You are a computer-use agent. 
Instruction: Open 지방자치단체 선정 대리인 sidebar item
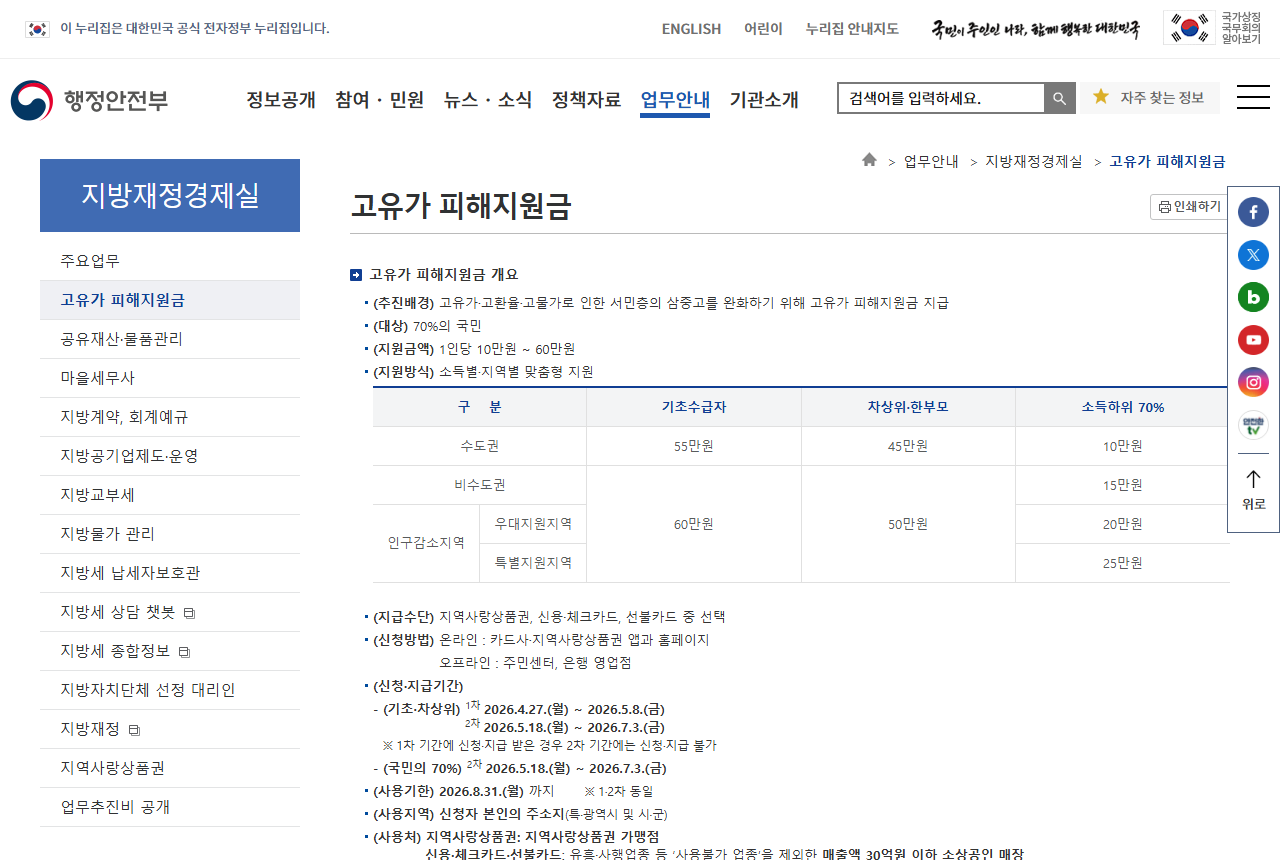[170, 690]
